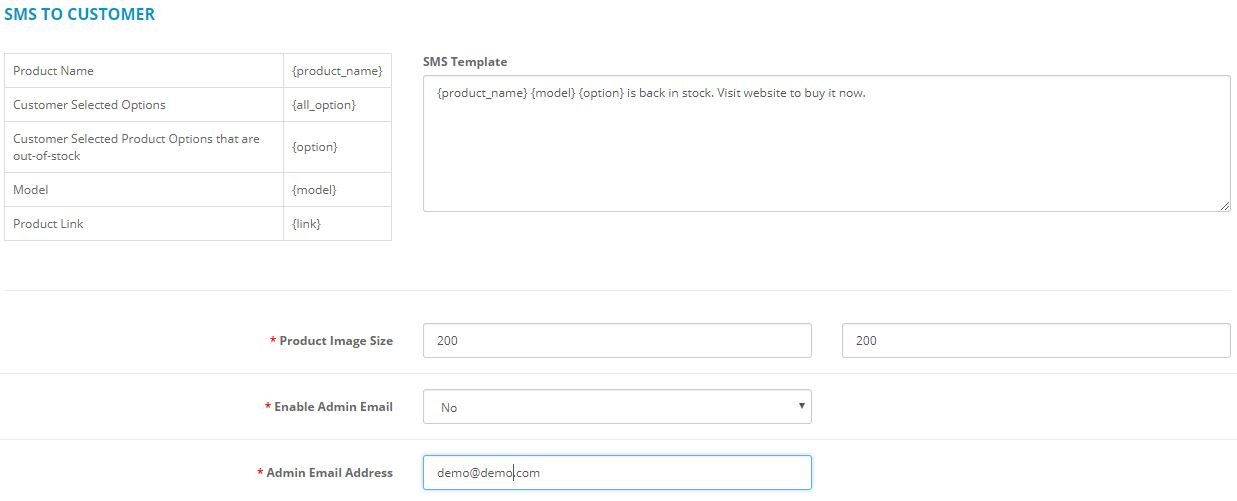The height and width of the screenshot is (501, 1237).
Task: Open the Enable Admin Email dropdown
Action: pos(617,407)
